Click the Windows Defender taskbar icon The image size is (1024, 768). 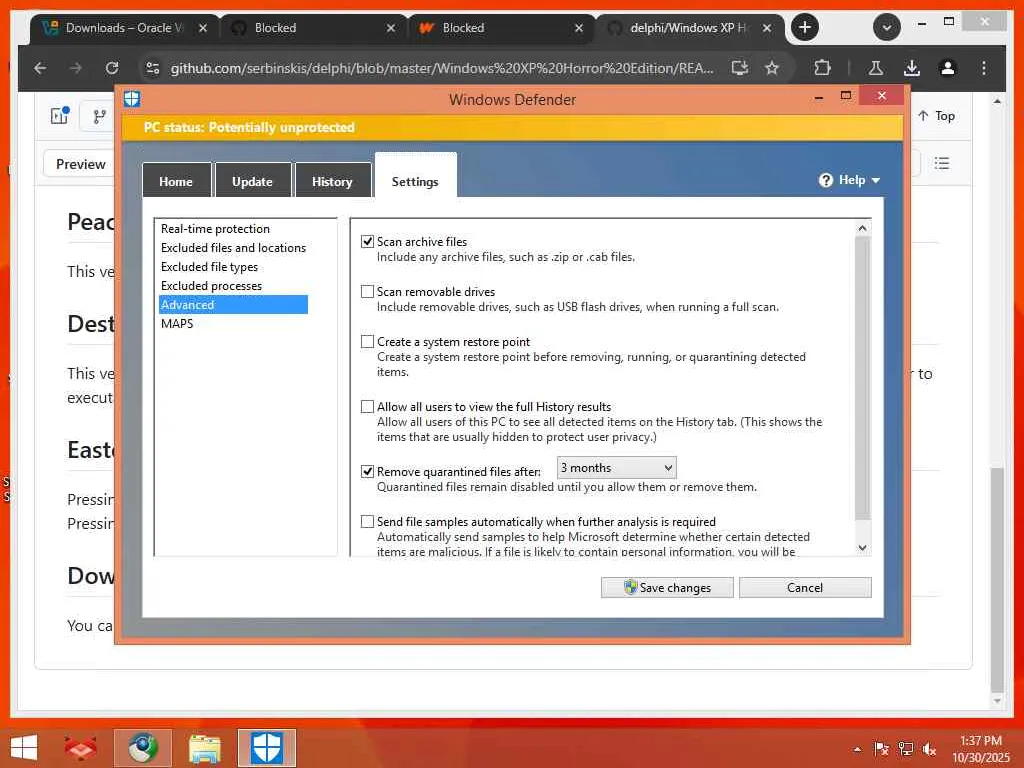click(266, 748)
